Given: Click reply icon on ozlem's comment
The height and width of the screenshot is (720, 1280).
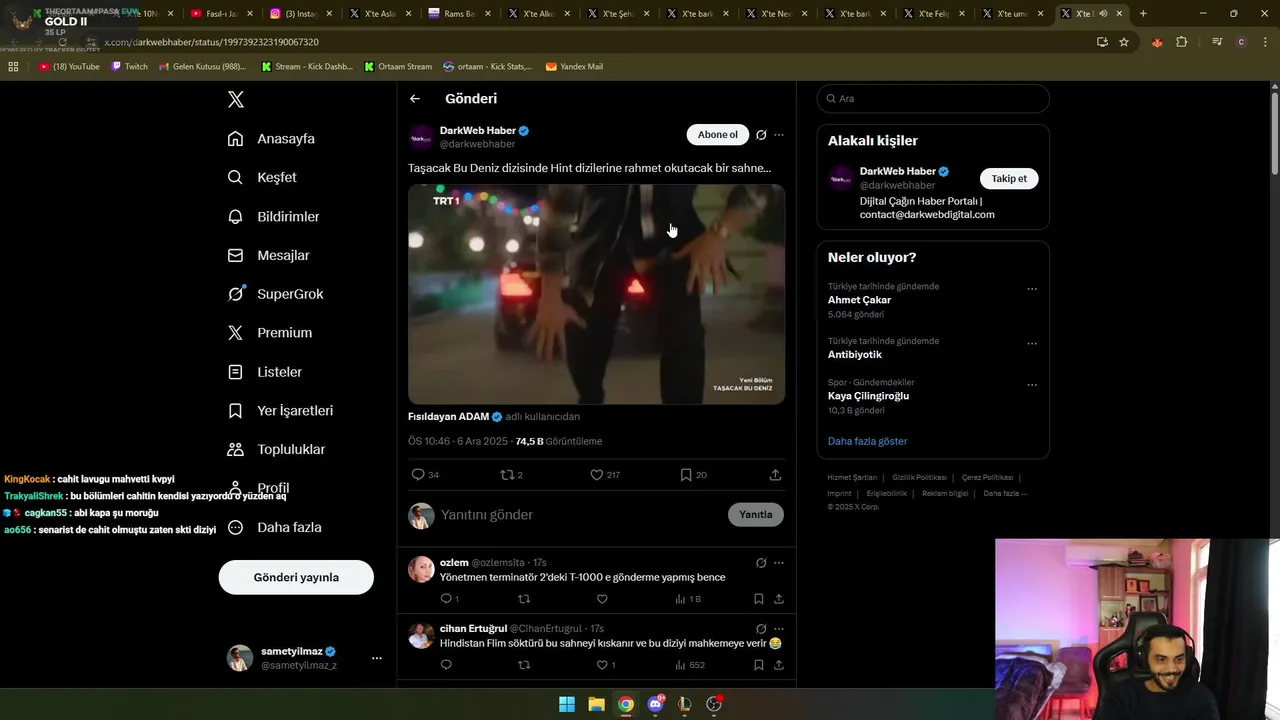Looking at the screenshot, I should coord(449,599).
